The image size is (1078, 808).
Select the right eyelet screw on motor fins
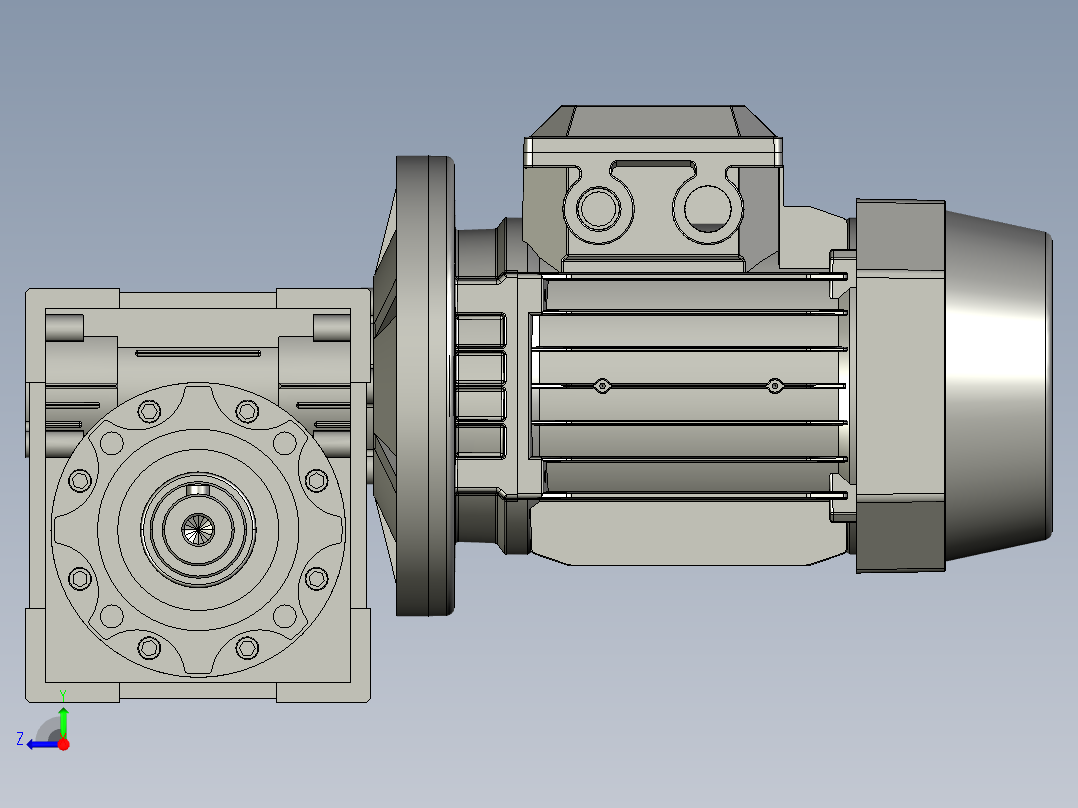point(775,386)
